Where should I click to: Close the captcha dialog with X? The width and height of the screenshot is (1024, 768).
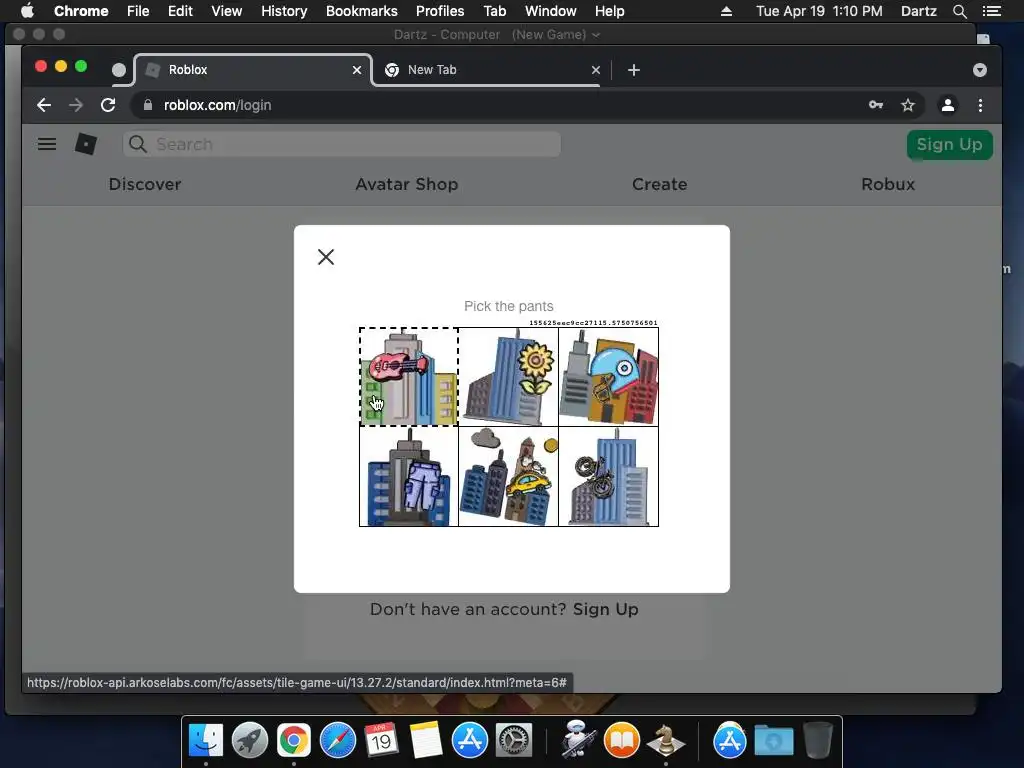coord(325,257)
